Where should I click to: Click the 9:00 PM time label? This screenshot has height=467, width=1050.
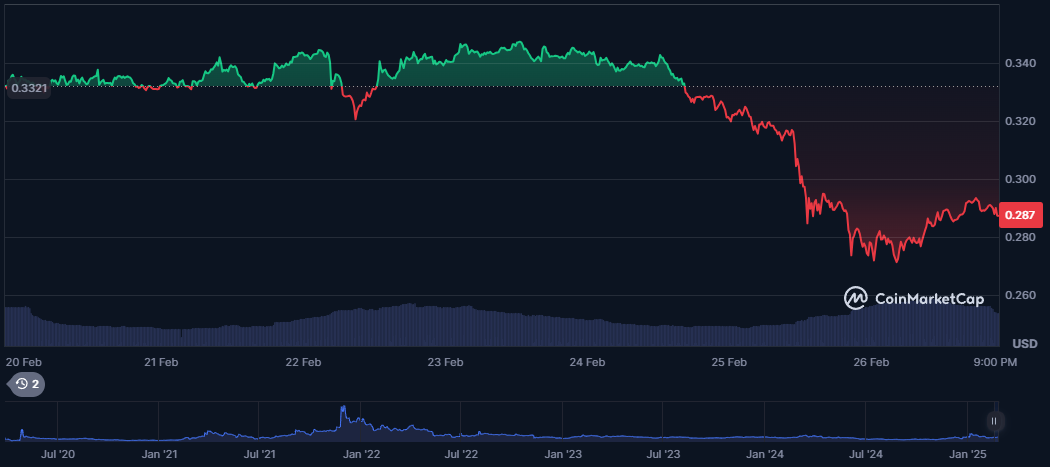(x=995, y=362)
